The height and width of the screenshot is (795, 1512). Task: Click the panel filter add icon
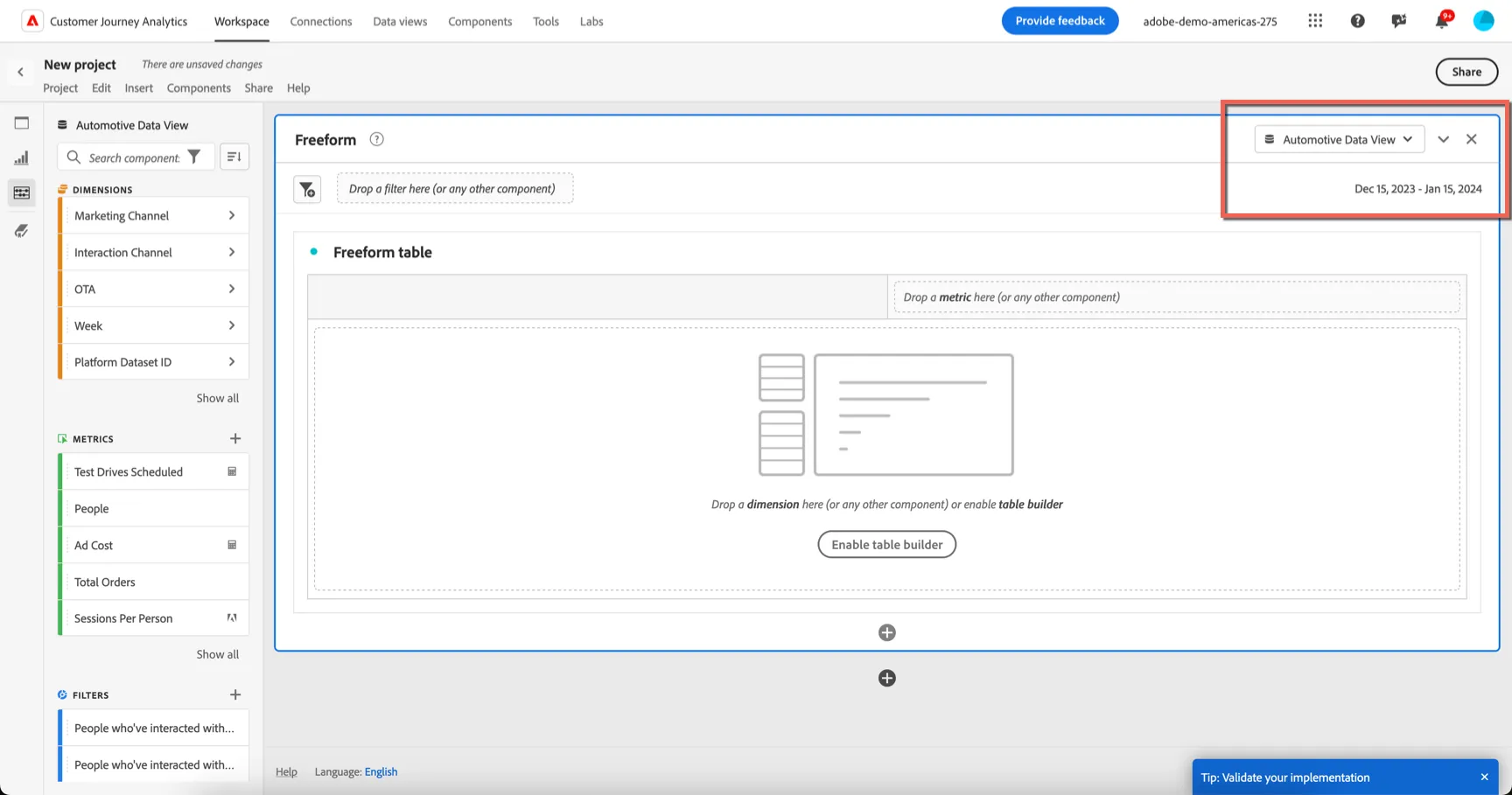(x=307, y=189)
